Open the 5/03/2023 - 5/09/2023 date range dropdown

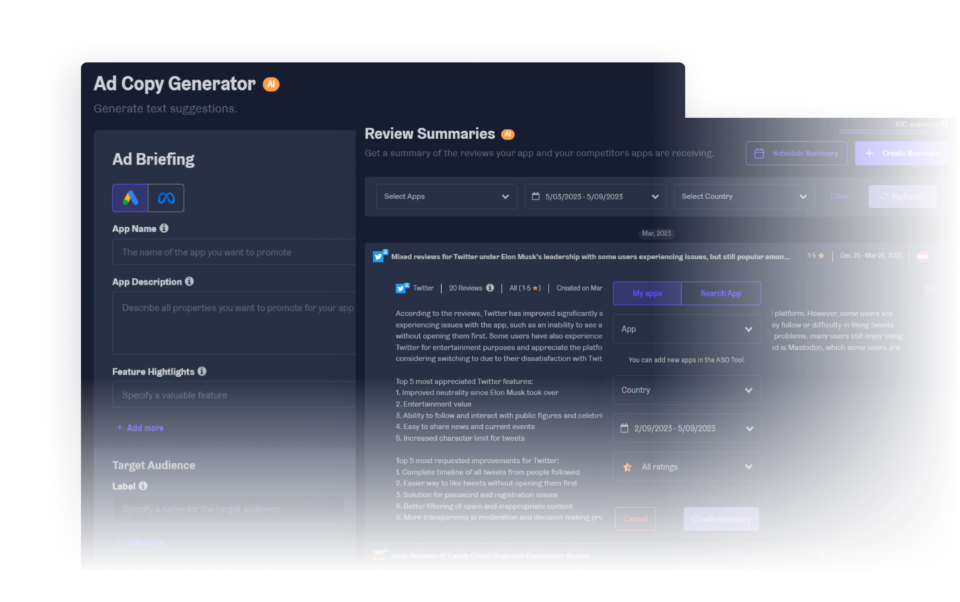tap(595, 197)
